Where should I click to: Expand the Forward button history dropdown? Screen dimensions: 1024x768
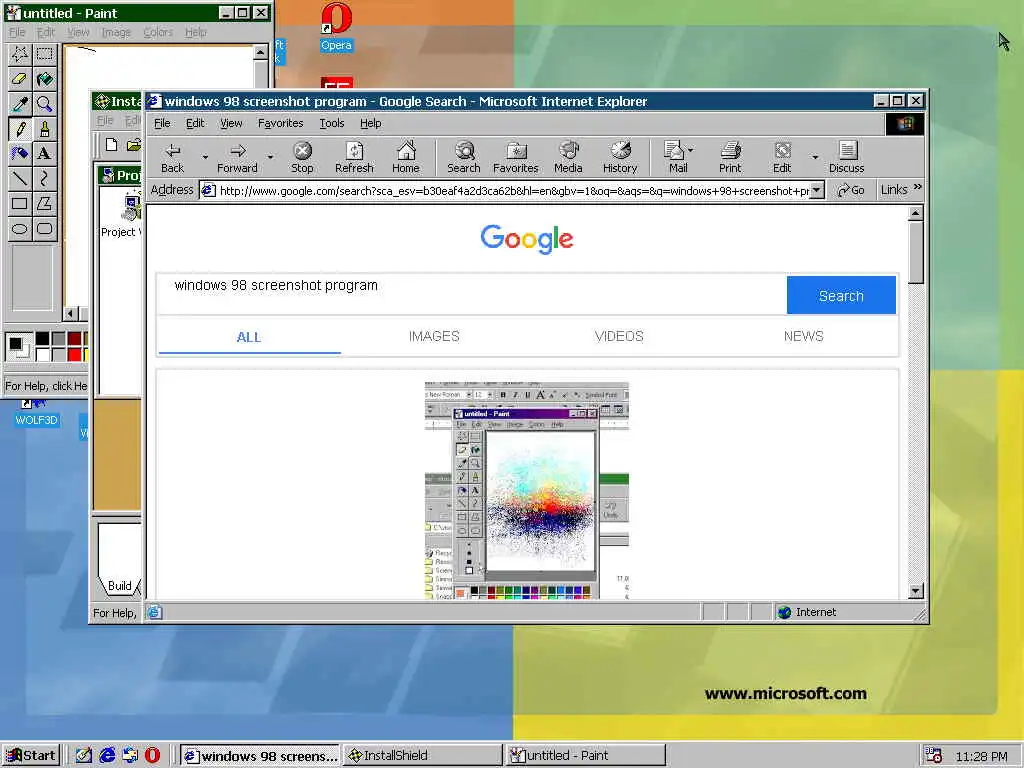pos(270,157)
